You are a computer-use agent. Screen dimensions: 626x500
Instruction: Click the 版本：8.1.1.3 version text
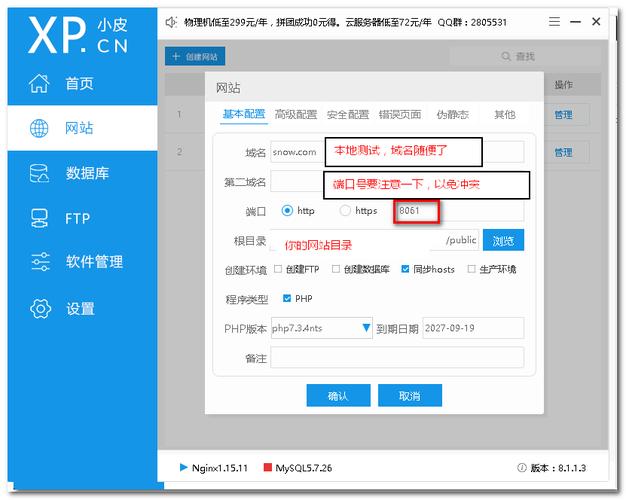coord(558,468)
